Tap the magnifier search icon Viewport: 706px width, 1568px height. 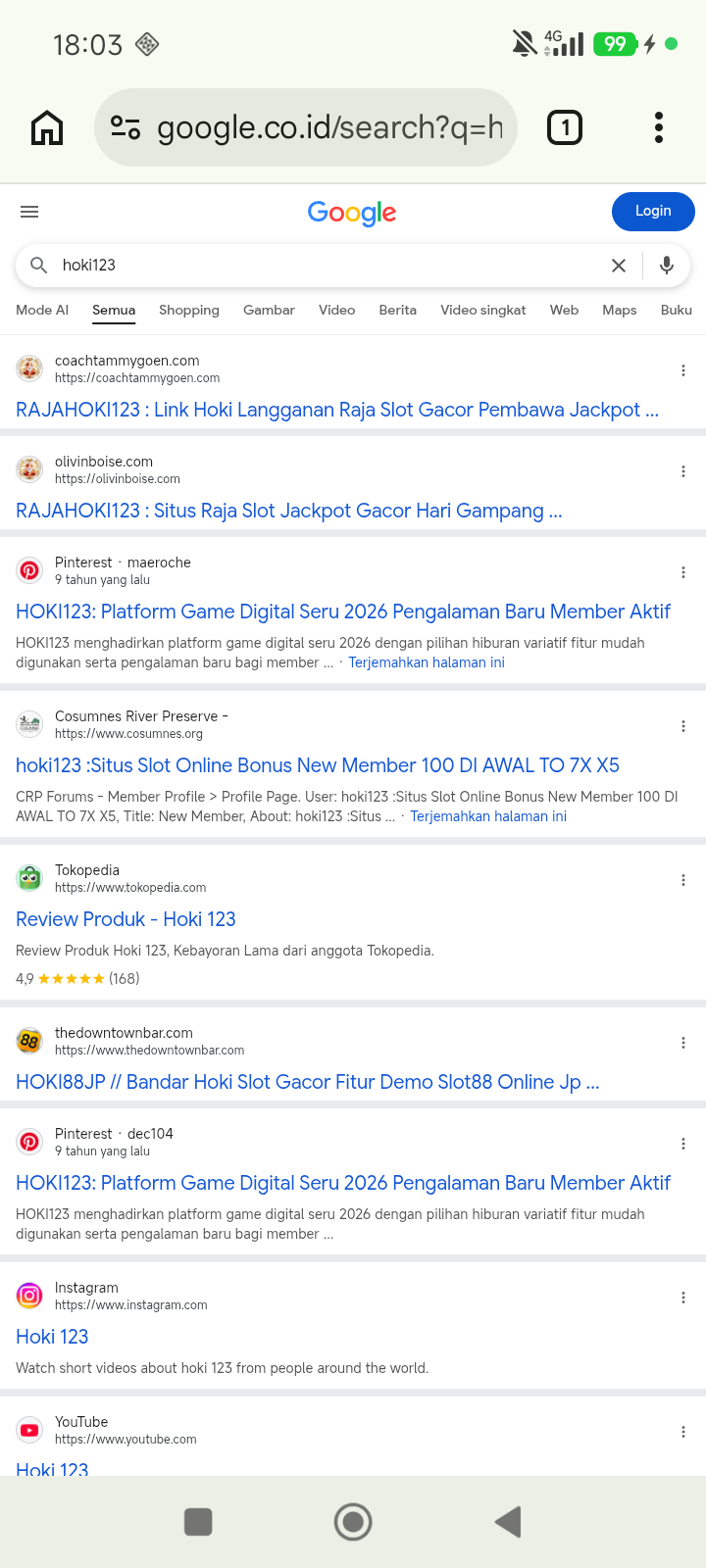point(39,266)
